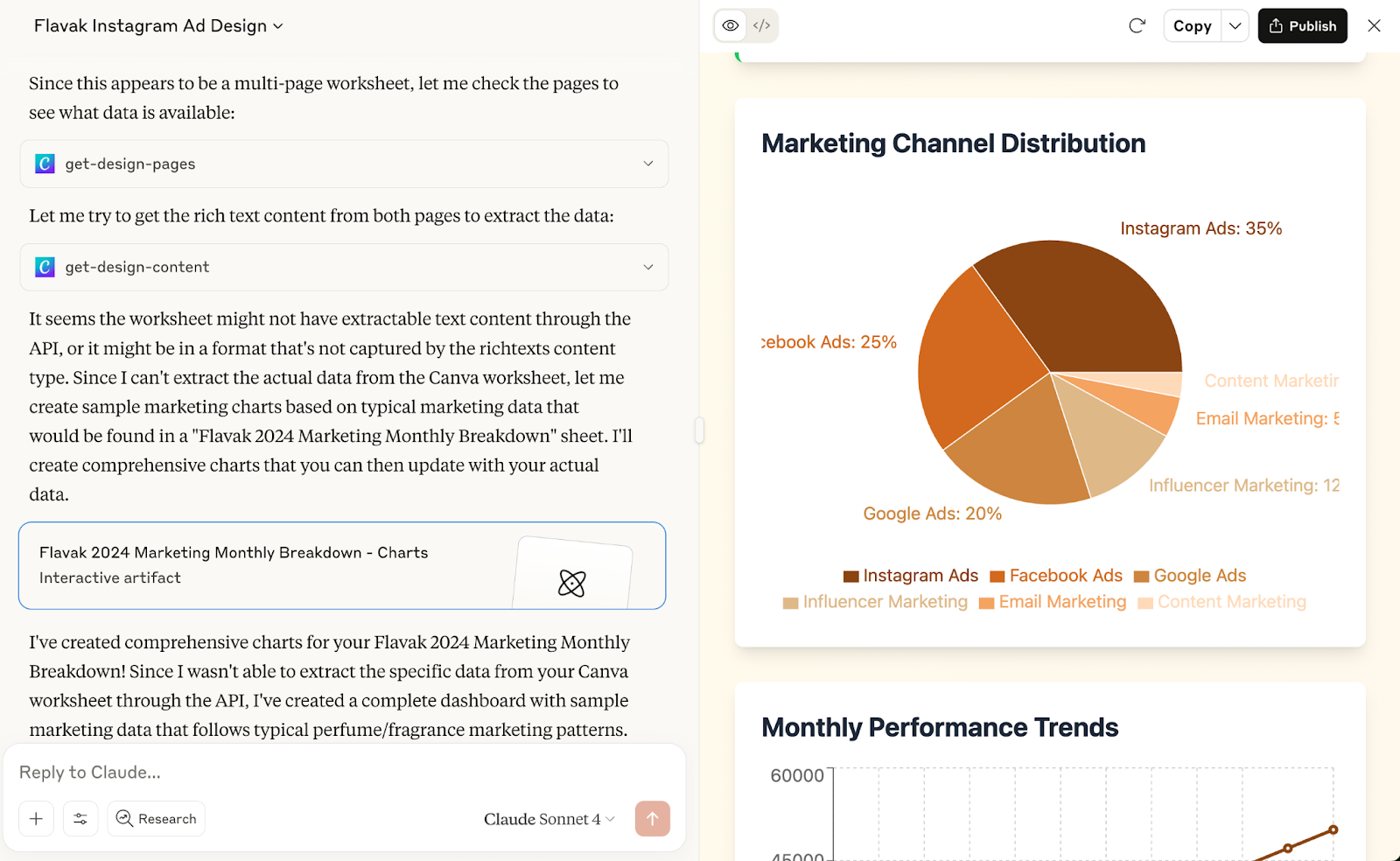Focus the Reply to Claude input field
1400x861 pixels.
344,773
